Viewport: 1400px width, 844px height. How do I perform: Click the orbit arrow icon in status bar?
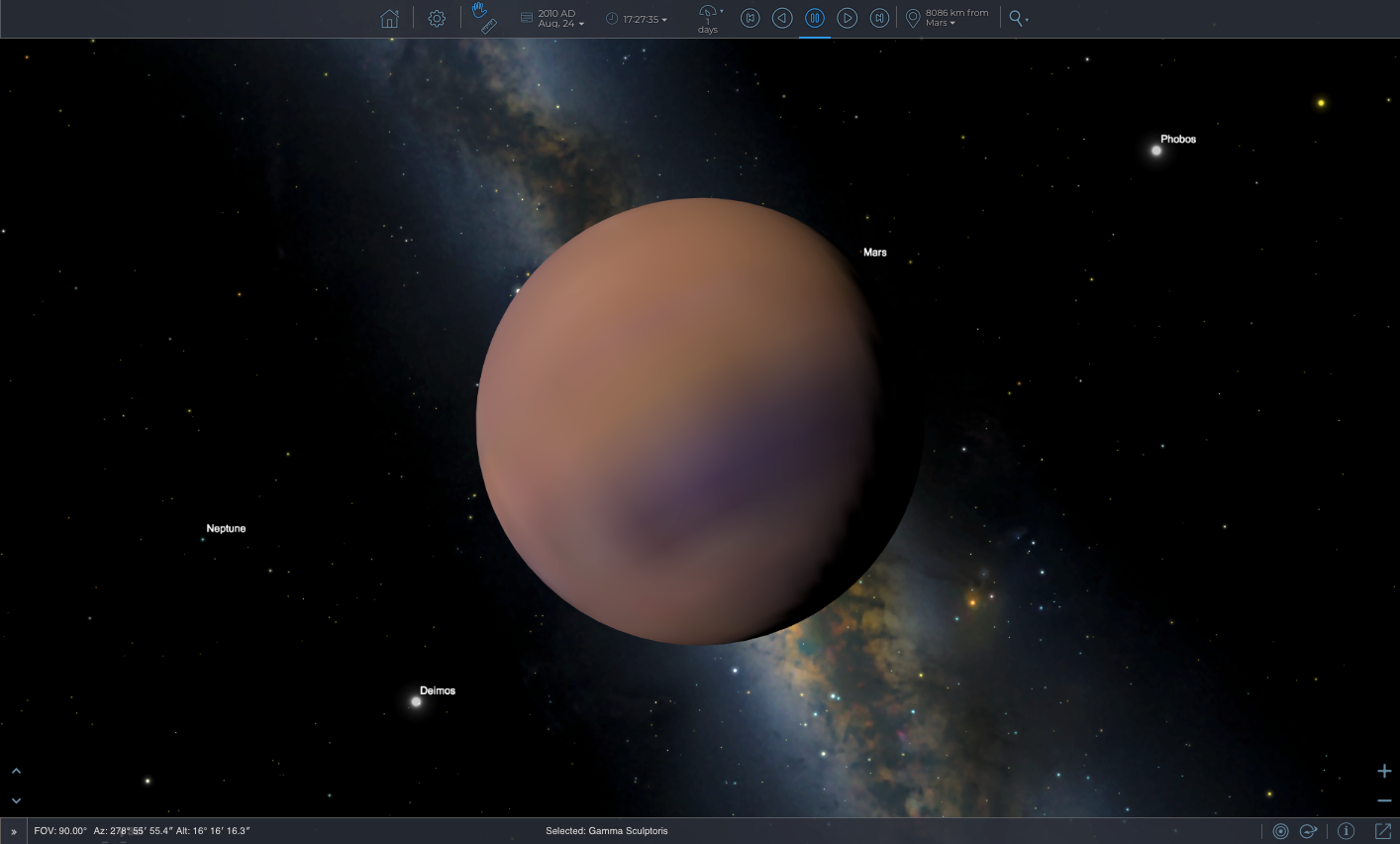click(x=1308, y=831)
